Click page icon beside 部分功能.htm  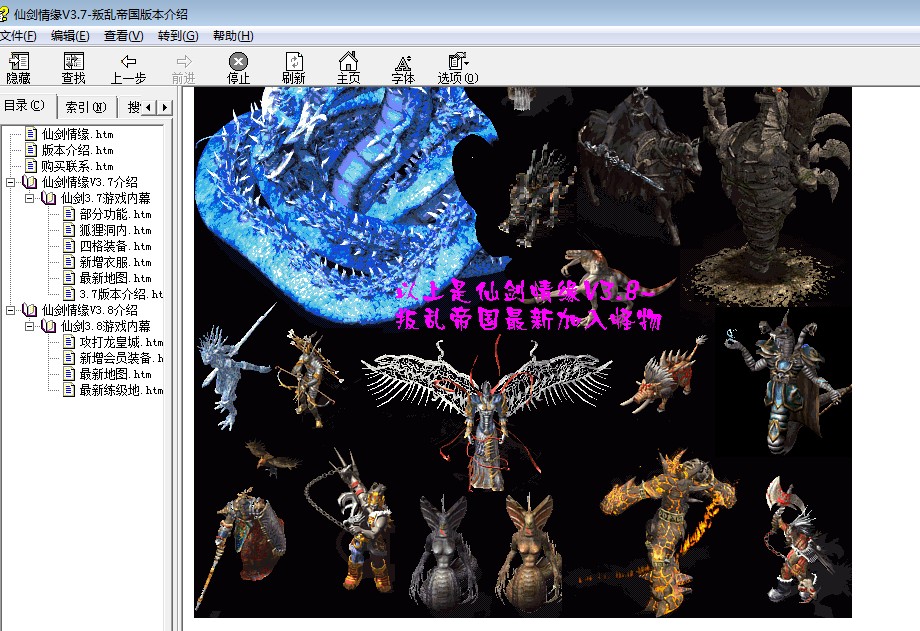[x=69, y=214]
